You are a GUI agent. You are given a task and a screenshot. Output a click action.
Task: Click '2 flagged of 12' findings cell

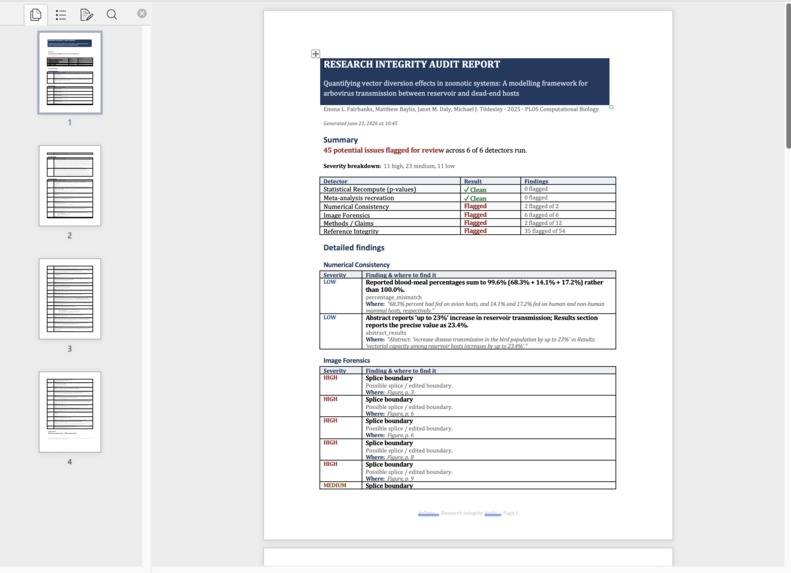[x=568, y=223]
